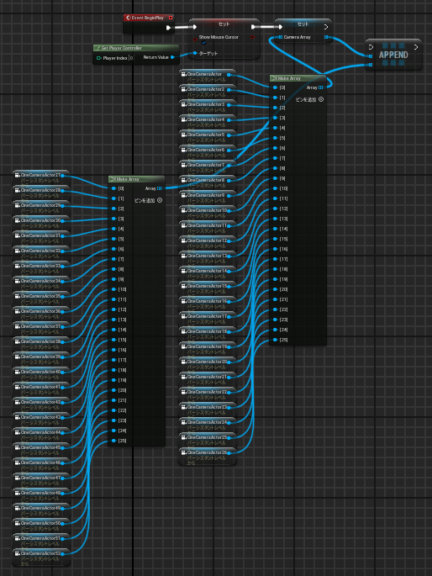Select the CineCameraActor28 reference node
The width and height of the screenshot is (432, 576).
coord(41,193)
